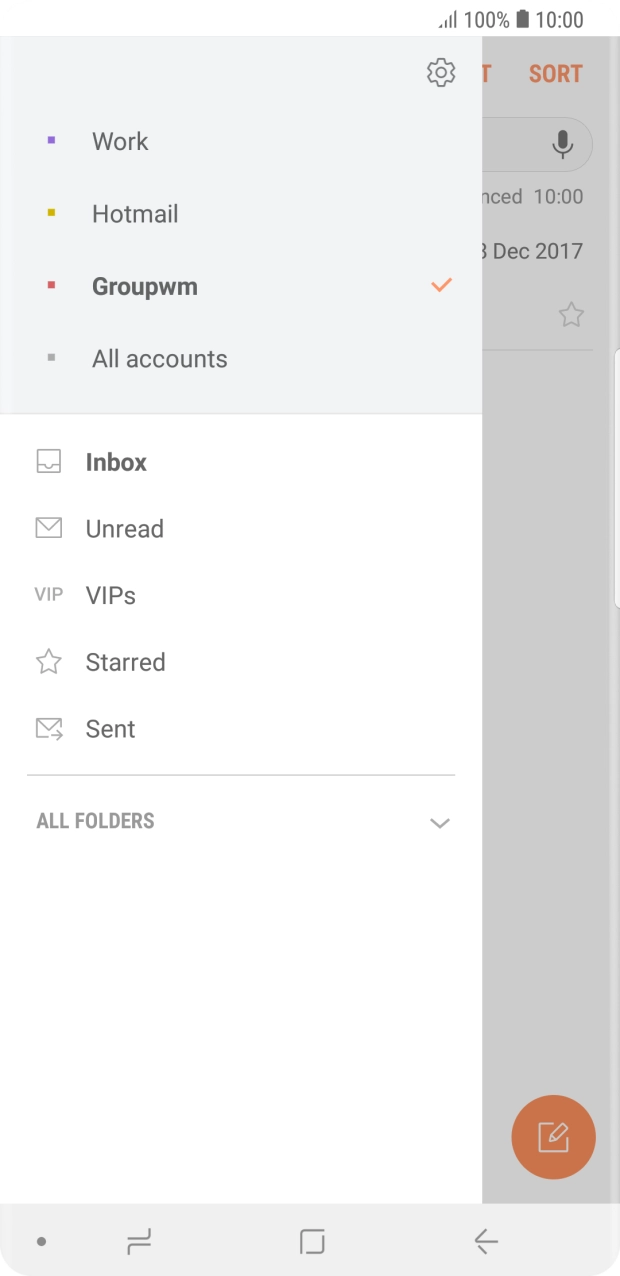Start voice search with the microphone icon
This screenshot has width=620, height=1276.
point(561,144)
